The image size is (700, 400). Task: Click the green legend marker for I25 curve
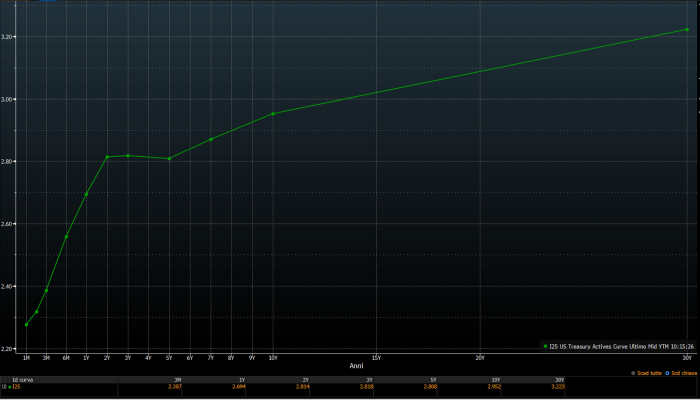pyautogui.click(x=546, y=346)
